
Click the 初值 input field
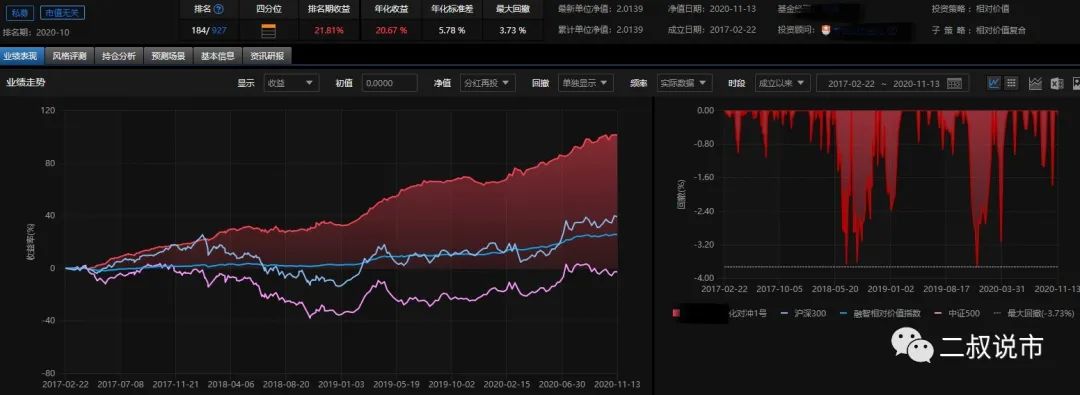tap(390, 83)
